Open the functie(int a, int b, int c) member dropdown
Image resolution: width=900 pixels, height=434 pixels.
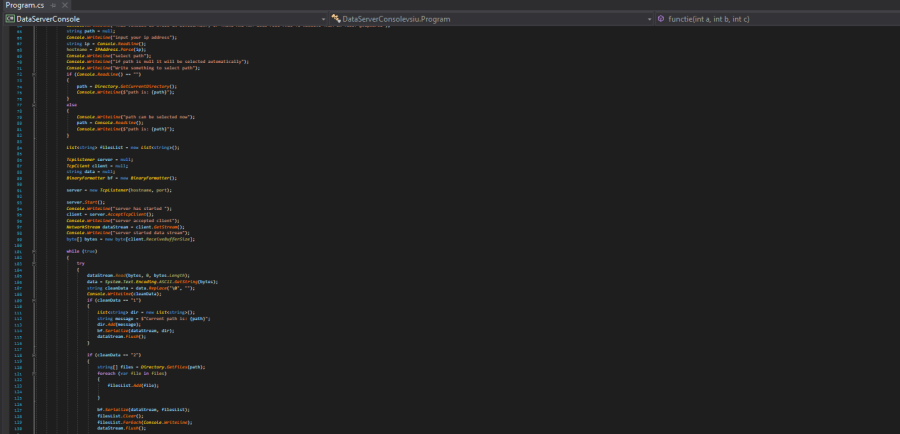point(778,19)
